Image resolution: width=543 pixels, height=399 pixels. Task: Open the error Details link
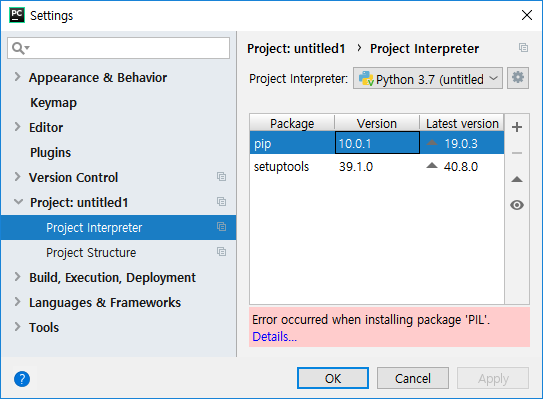pyautogui.click(x=274, y=337)
